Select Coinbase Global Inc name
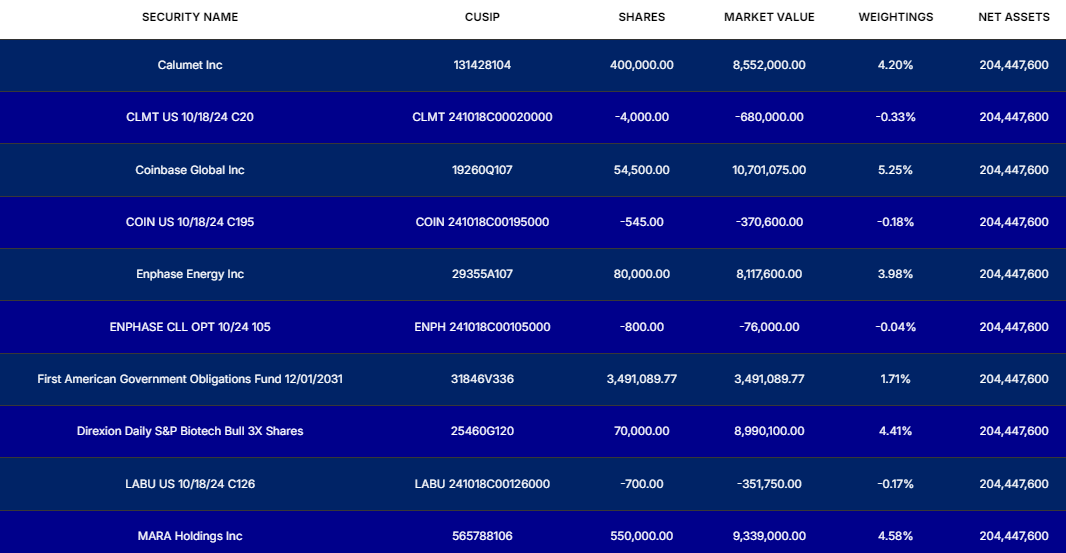This screenshot has width=1066, height=553. click(190, 170)
